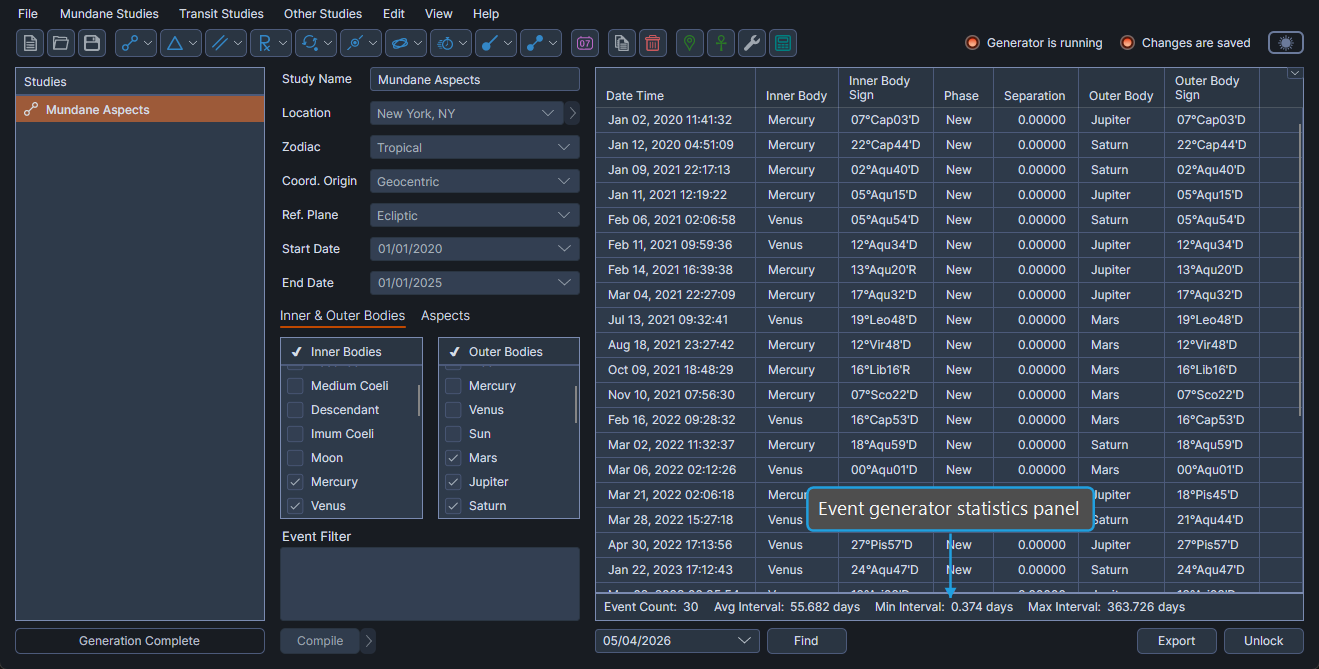This screenshot has width=1319, height=669.
Task: Check Sun in the Outer Bodies list
Action: point(453,434)
